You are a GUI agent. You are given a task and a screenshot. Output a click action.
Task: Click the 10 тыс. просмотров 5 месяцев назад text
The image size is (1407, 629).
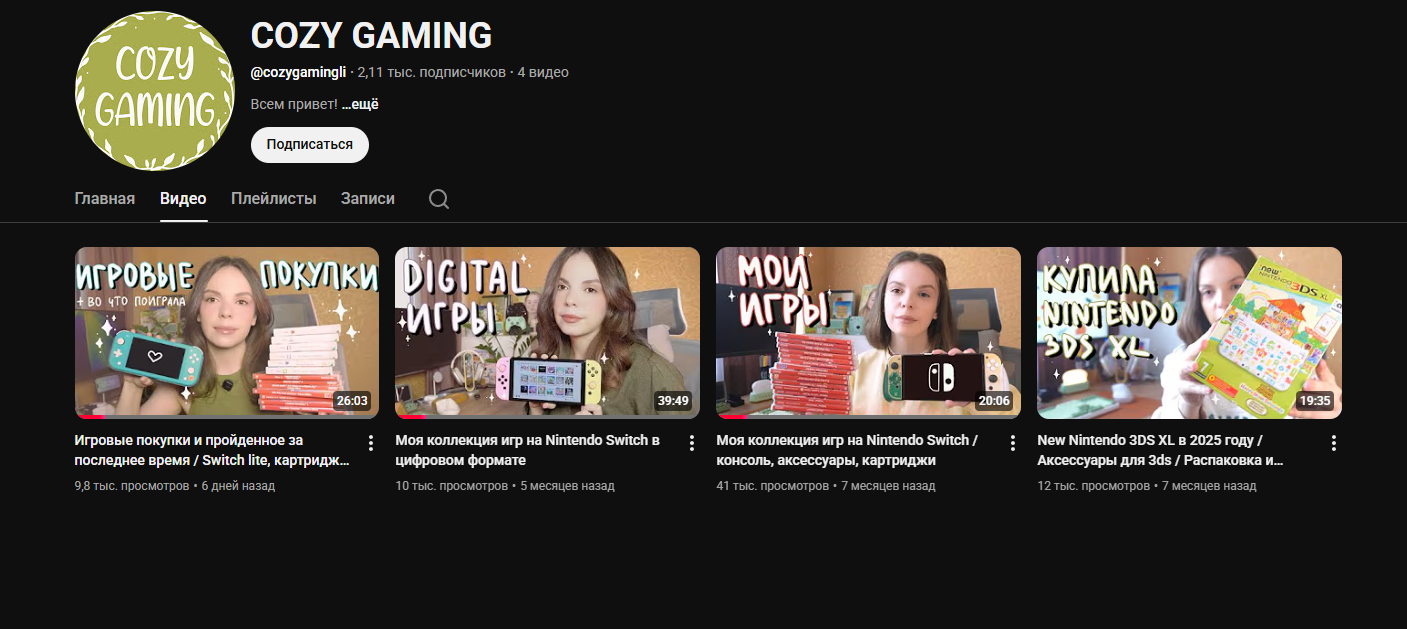(x=505, y=486)
